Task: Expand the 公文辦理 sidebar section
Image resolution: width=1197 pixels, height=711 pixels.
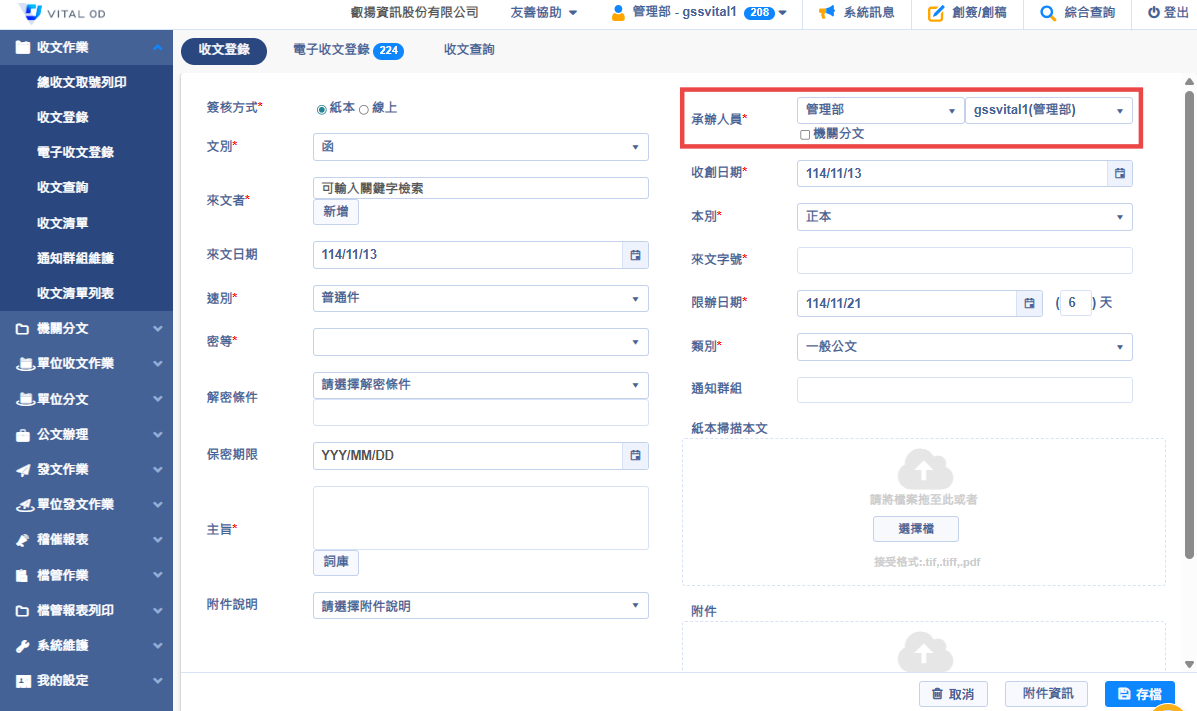Action: click(88, 434)
